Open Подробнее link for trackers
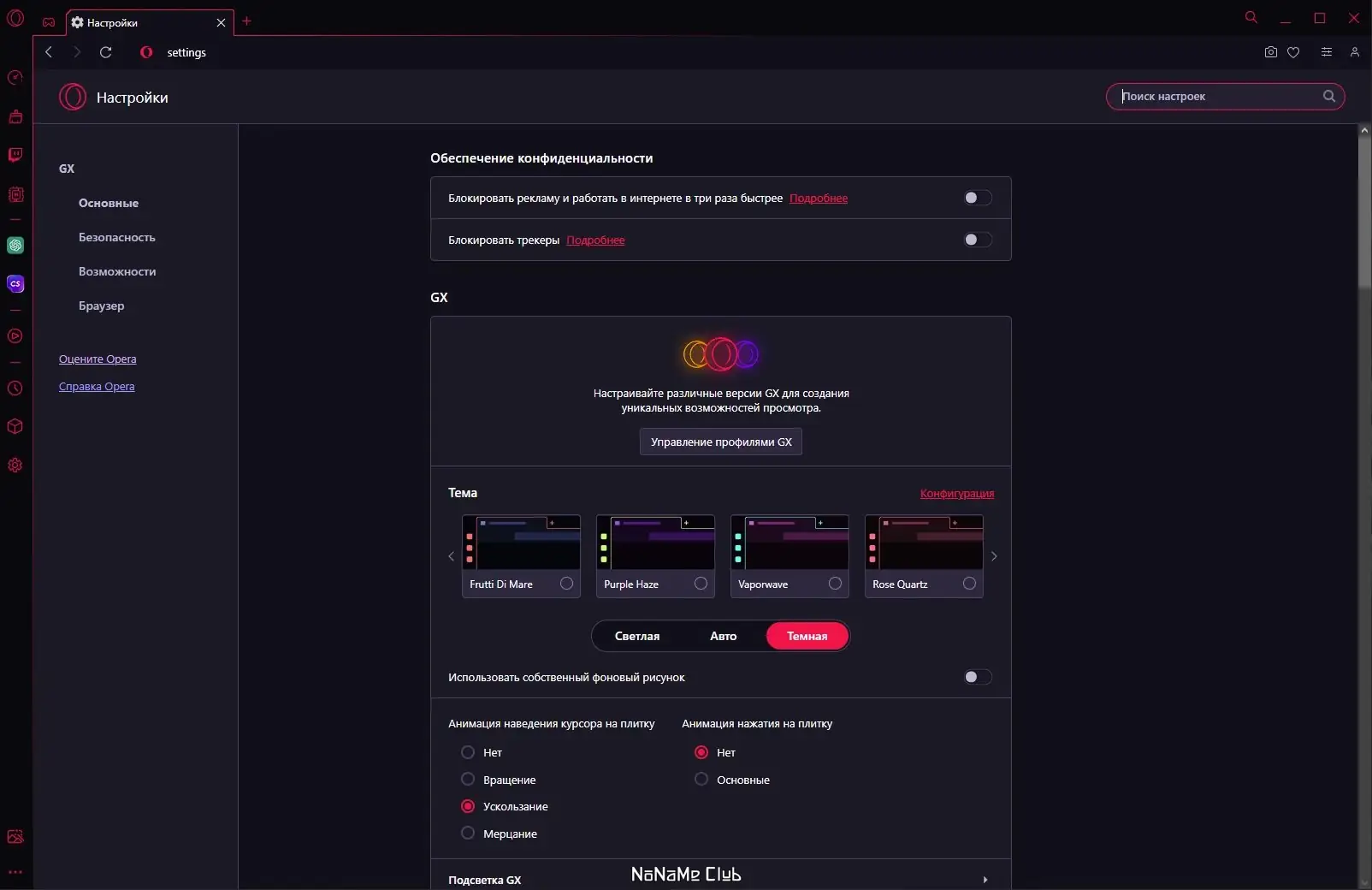The height and width of the screenshot is (890, 1372). (x=595, y=240)
